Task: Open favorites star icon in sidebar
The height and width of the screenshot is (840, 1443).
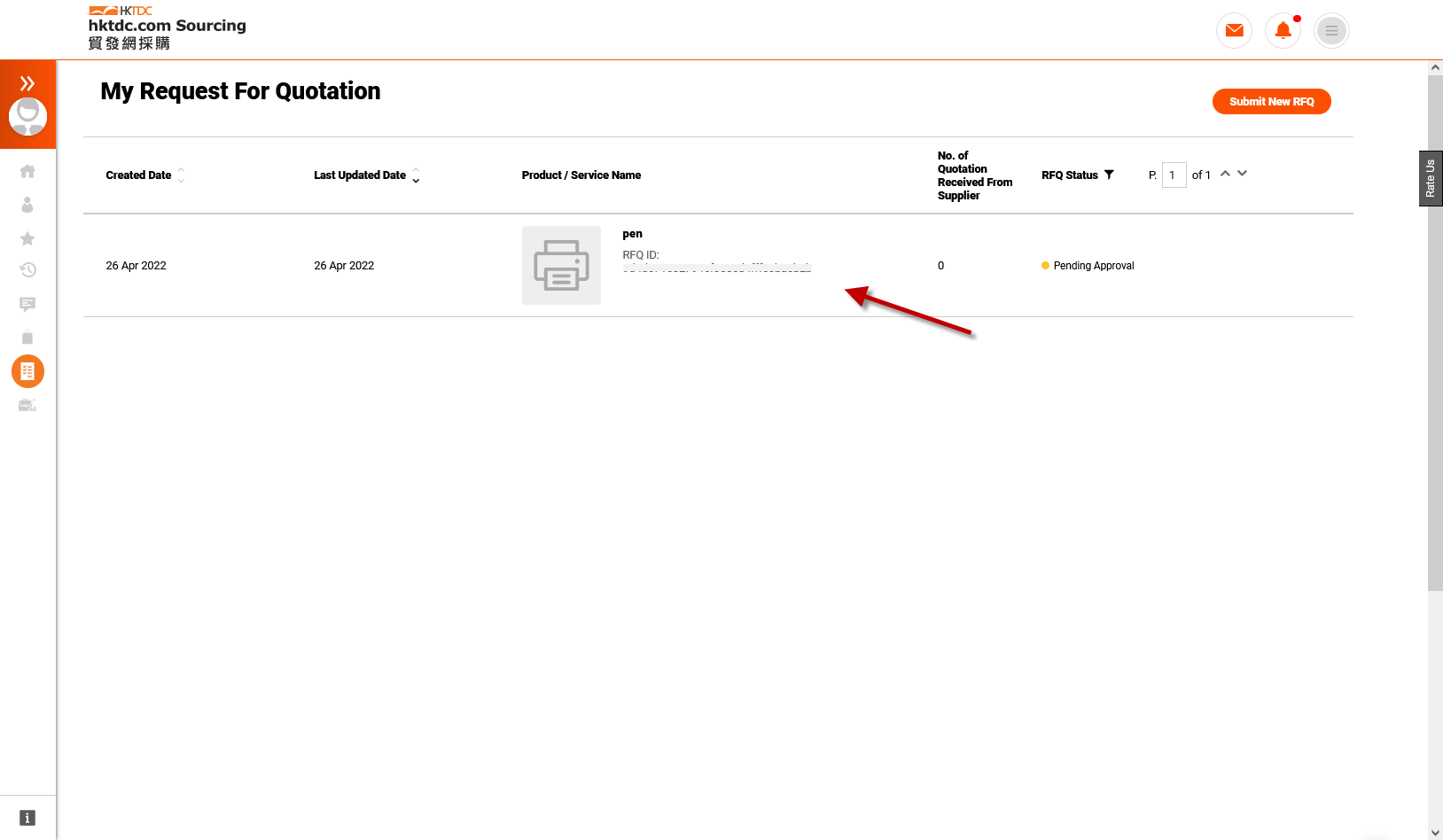Action: [27, 238]
